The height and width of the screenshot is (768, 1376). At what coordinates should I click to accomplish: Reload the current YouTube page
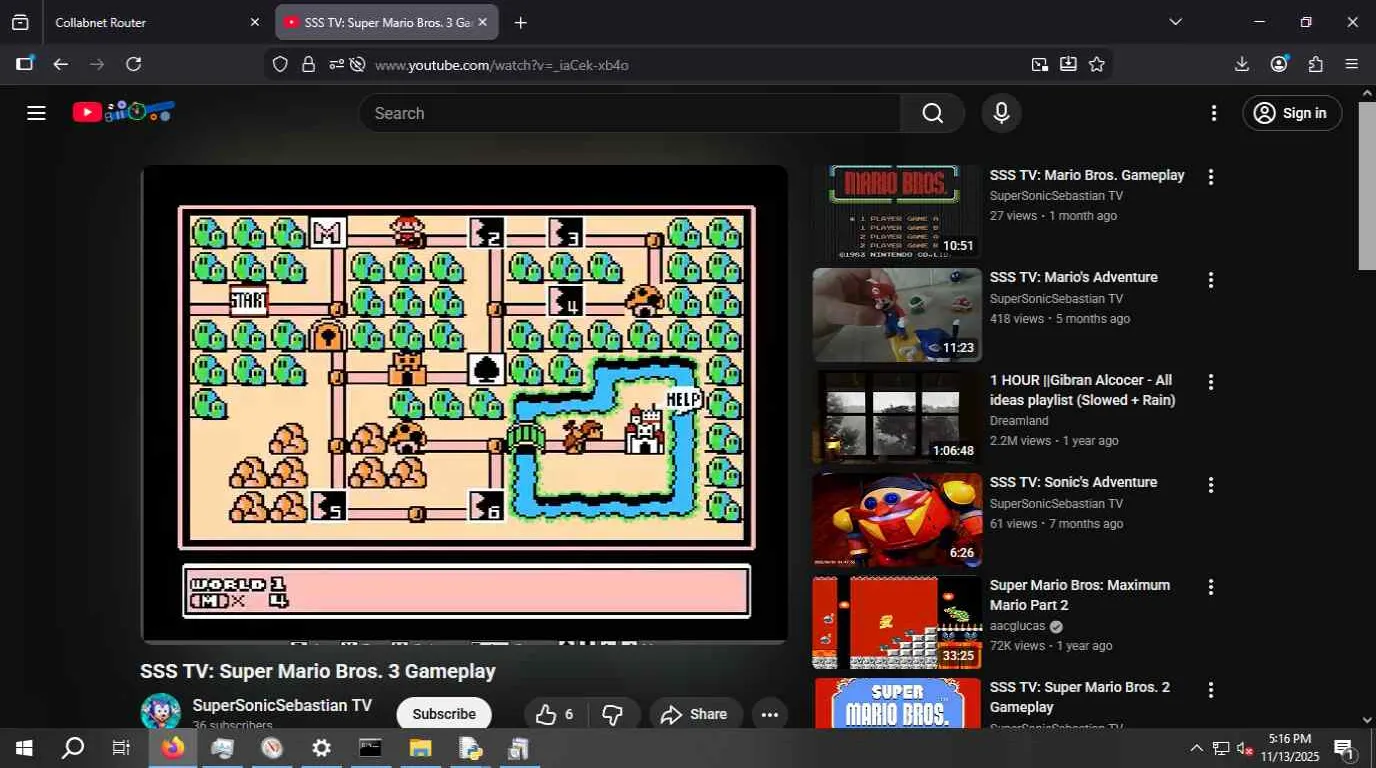coord(133,64)
